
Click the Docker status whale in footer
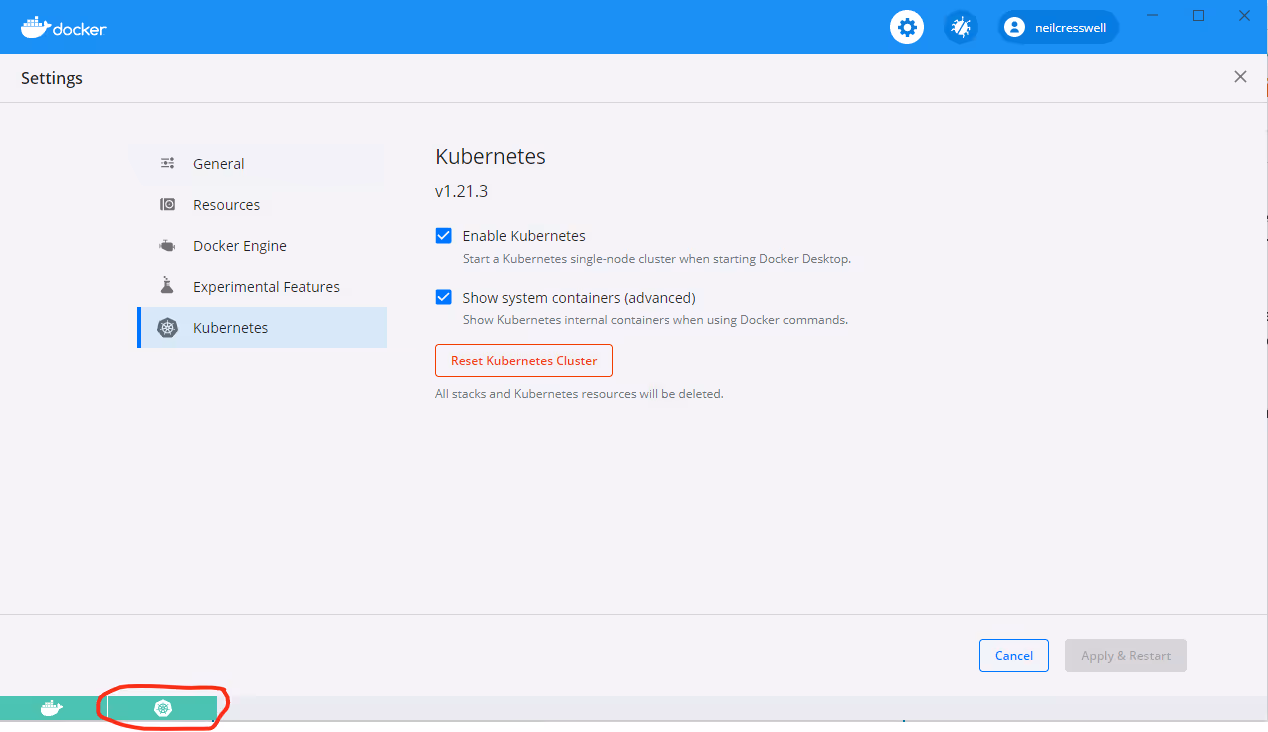[52, 708]
